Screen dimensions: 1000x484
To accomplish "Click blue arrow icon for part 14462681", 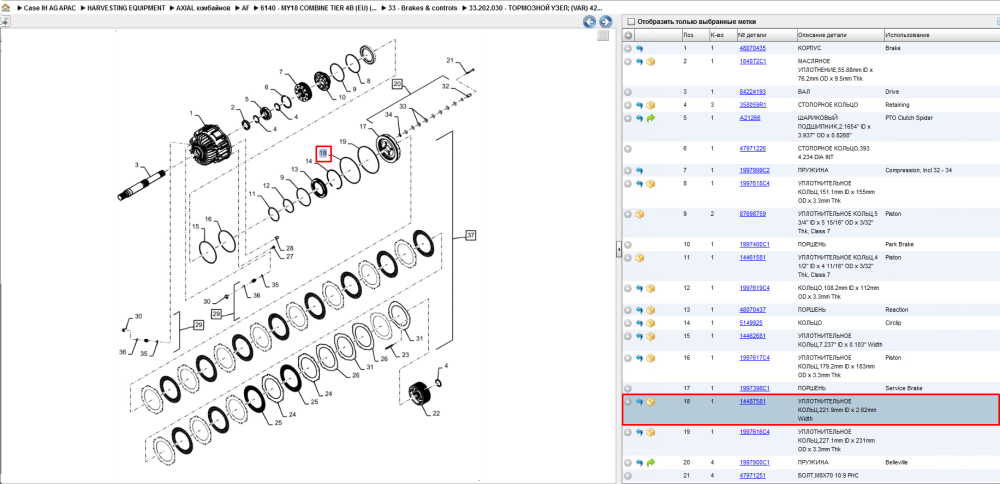I will [x=639, y=336].
